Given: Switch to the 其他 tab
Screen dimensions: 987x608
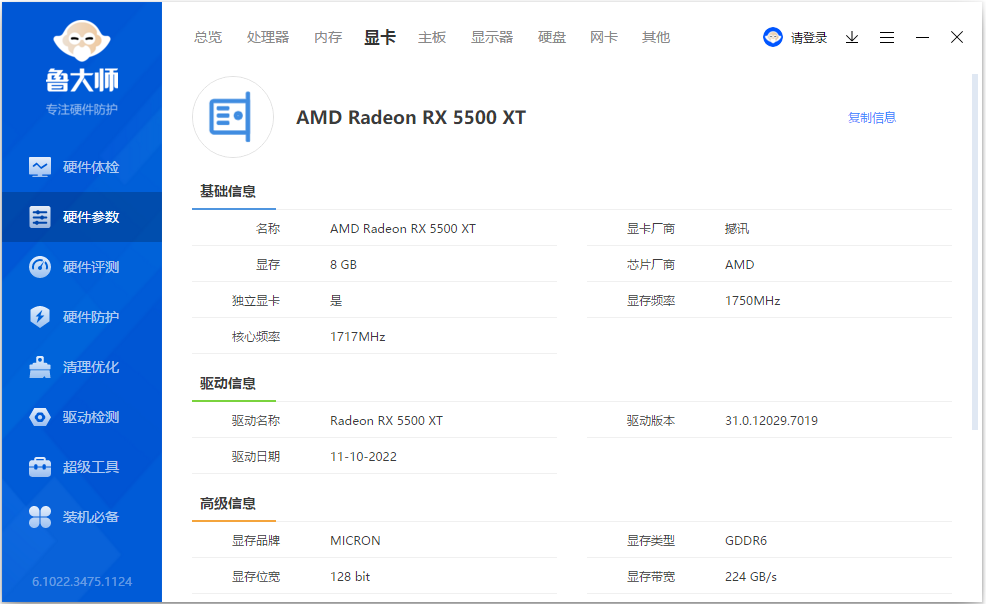Looking at the screenshot, I should [656, 38].
